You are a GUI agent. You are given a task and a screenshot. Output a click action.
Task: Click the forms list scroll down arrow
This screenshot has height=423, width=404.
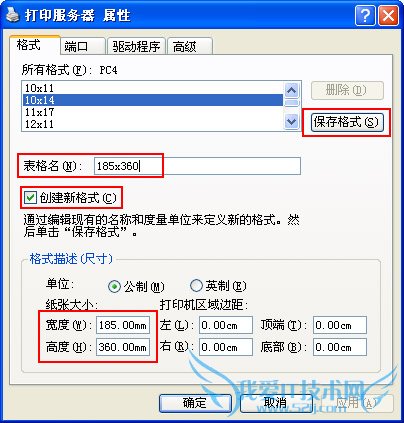coord(292,121)
